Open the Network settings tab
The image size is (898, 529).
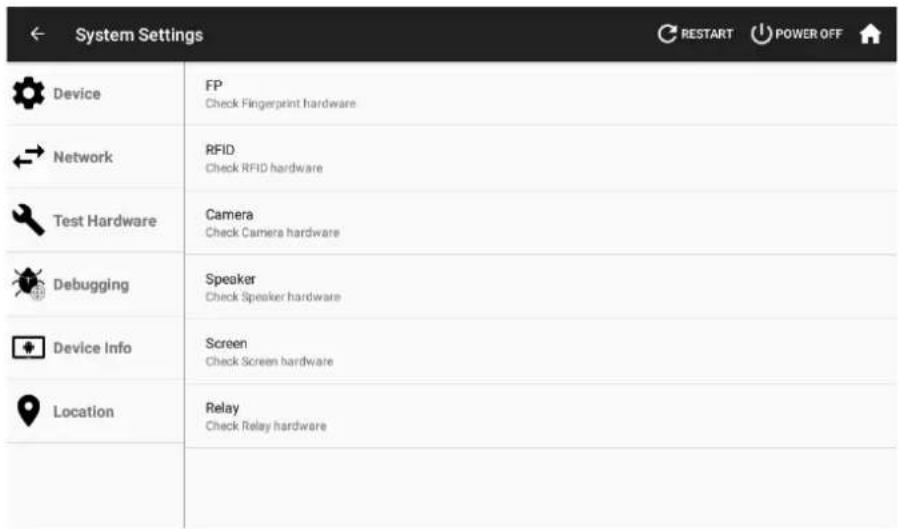click(x=95, y=157)
